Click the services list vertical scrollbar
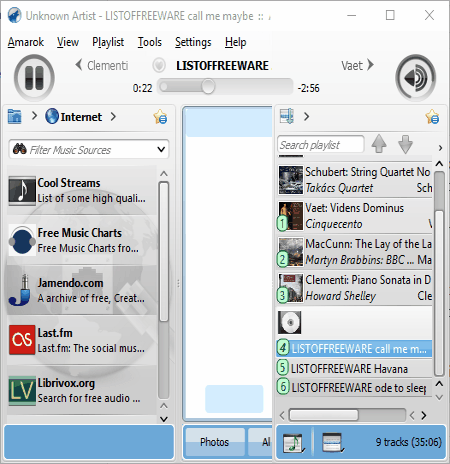 point(164,289)
